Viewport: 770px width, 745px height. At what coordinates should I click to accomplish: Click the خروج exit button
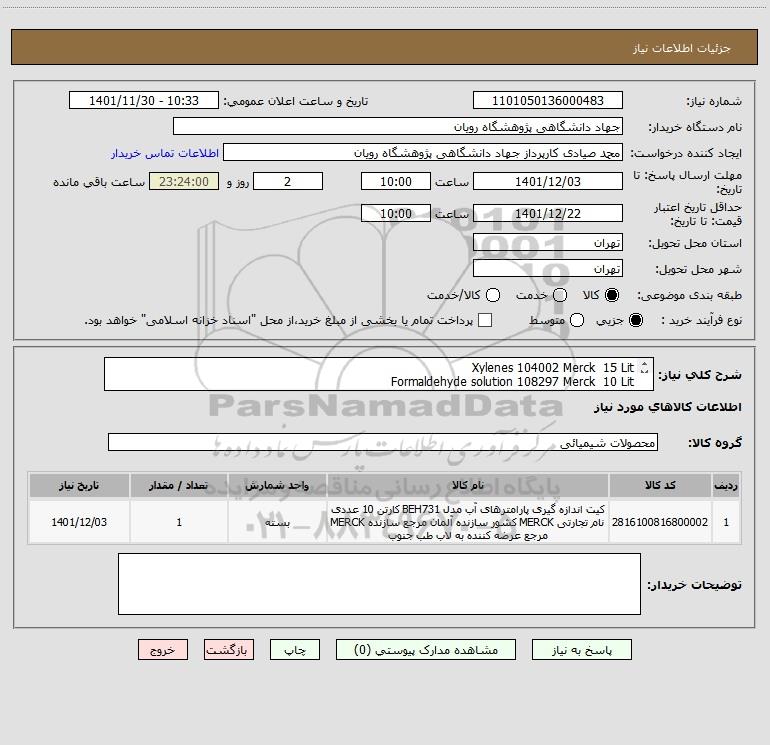[x=163, y=650]
